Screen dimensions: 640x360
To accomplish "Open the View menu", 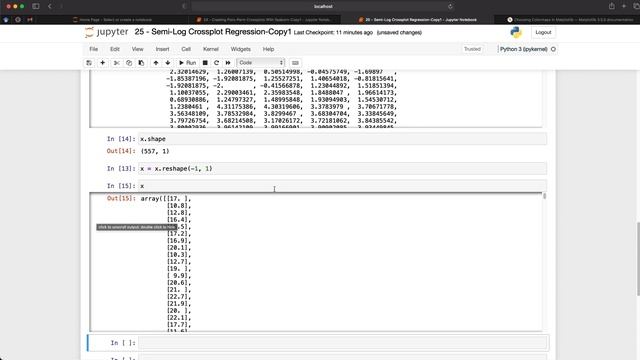I will 138,49.
